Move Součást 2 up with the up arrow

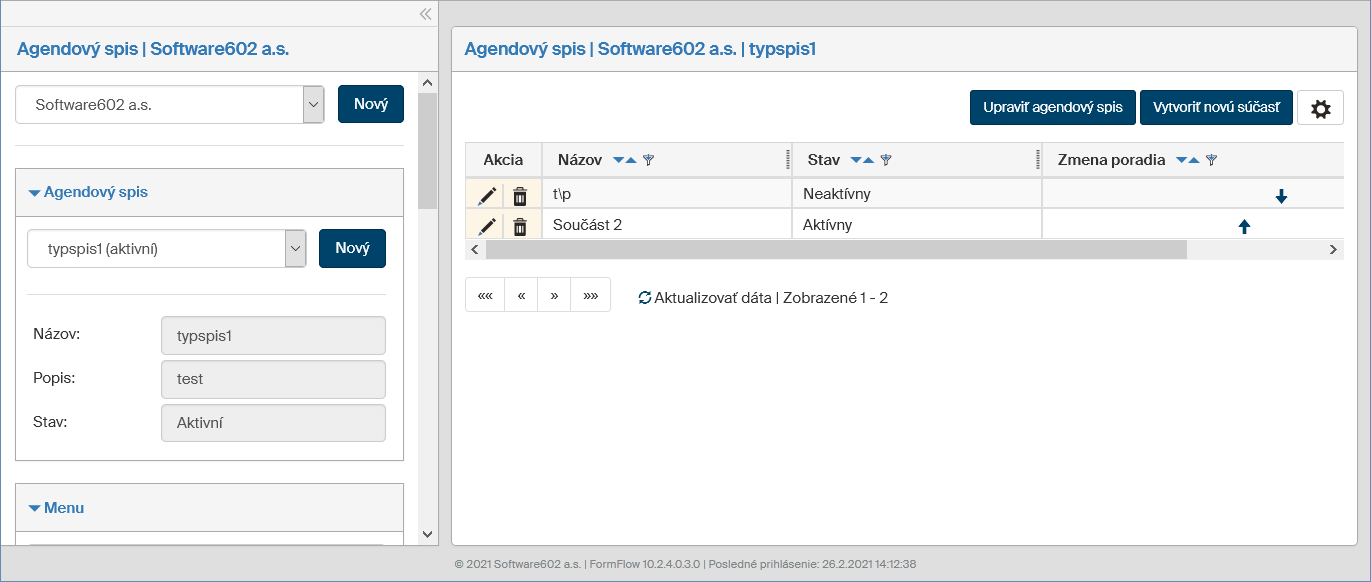point(1244,227)
